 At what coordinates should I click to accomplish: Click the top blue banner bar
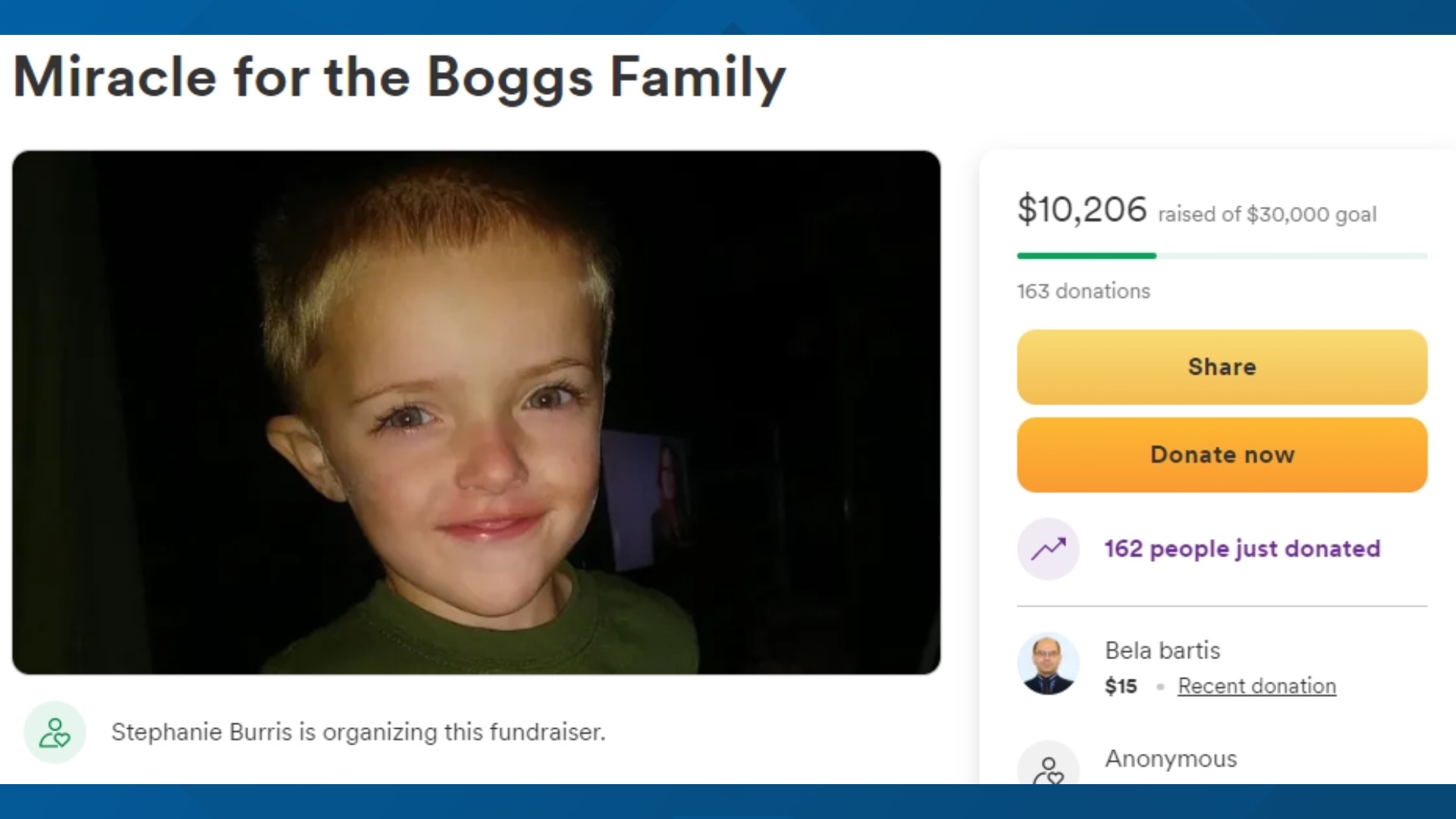point(728,17)
